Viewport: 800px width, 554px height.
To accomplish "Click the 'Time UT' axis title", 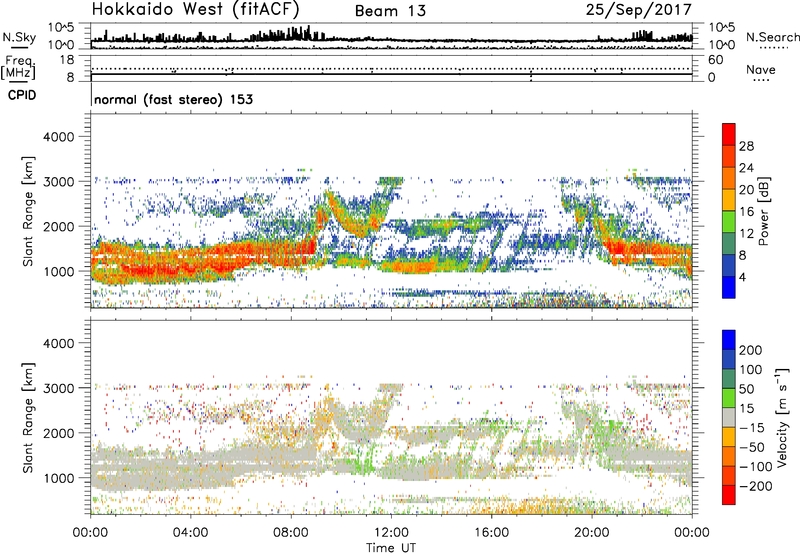I will pyautogui.click(x=391, y=547).
